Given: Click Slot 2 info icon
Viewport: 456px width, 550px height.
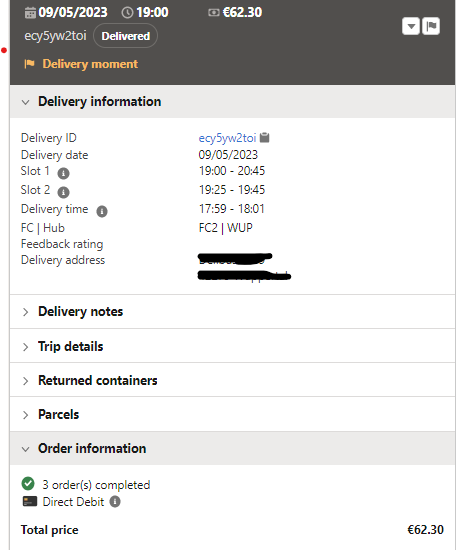Looking at the screenshot, I should 63,192.
